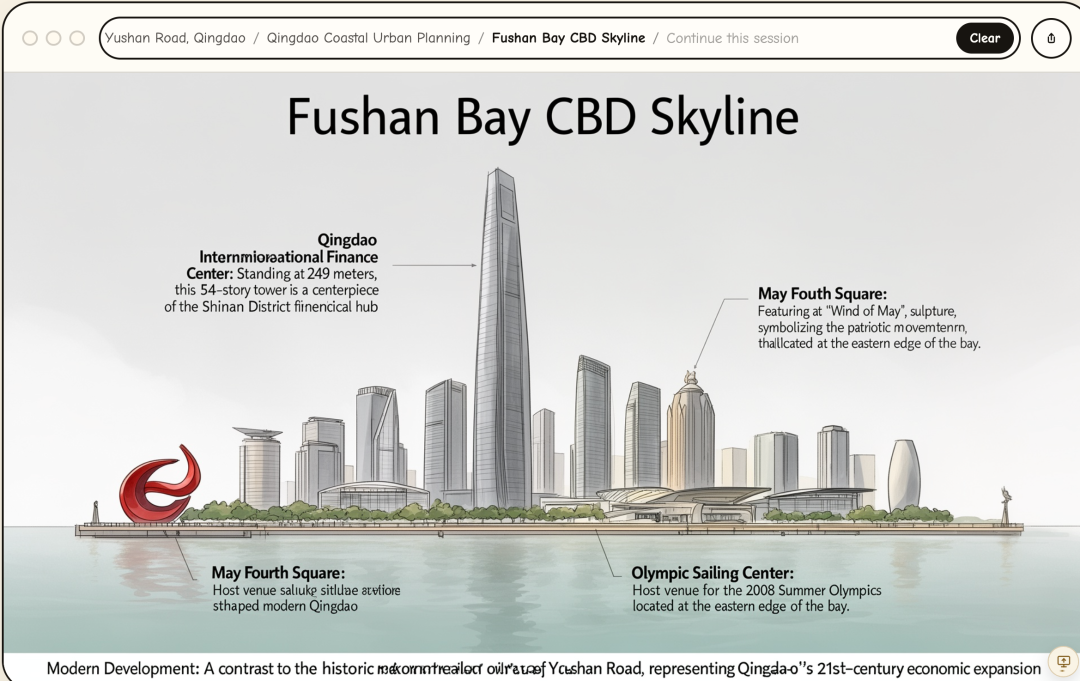Image resolution: width=1080 pixels, height=681 pixels.
Task: Click the share icon beside the Clear button
Action: (1050, 39)
